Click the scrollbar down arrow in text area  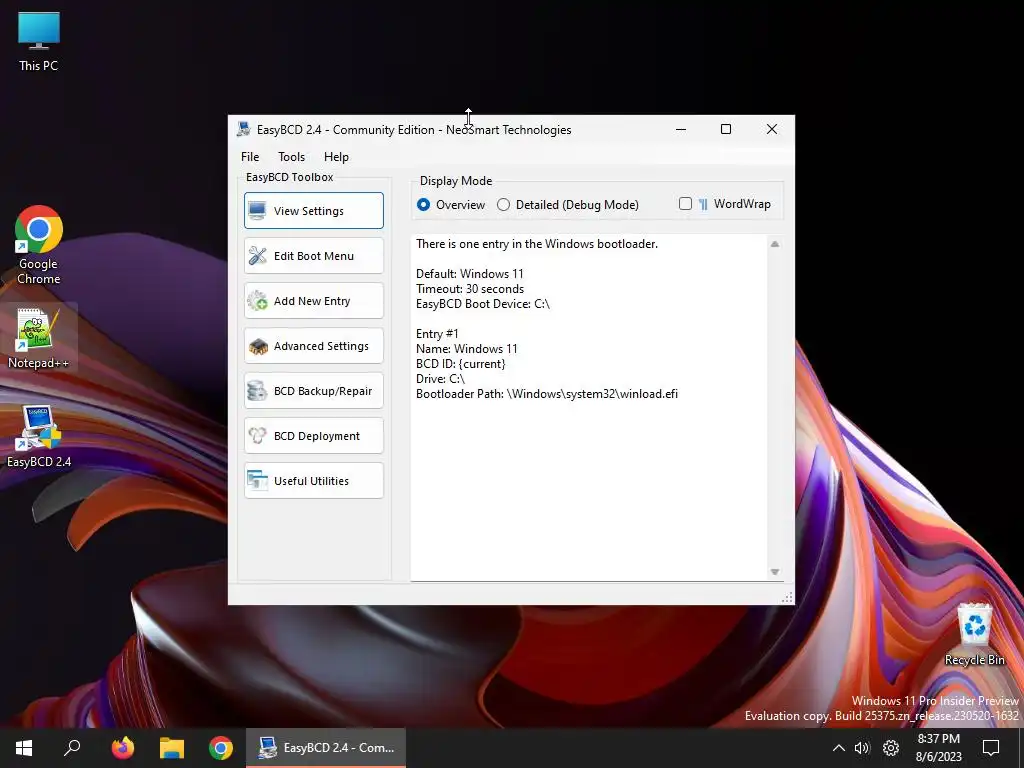tap(775, 572)
